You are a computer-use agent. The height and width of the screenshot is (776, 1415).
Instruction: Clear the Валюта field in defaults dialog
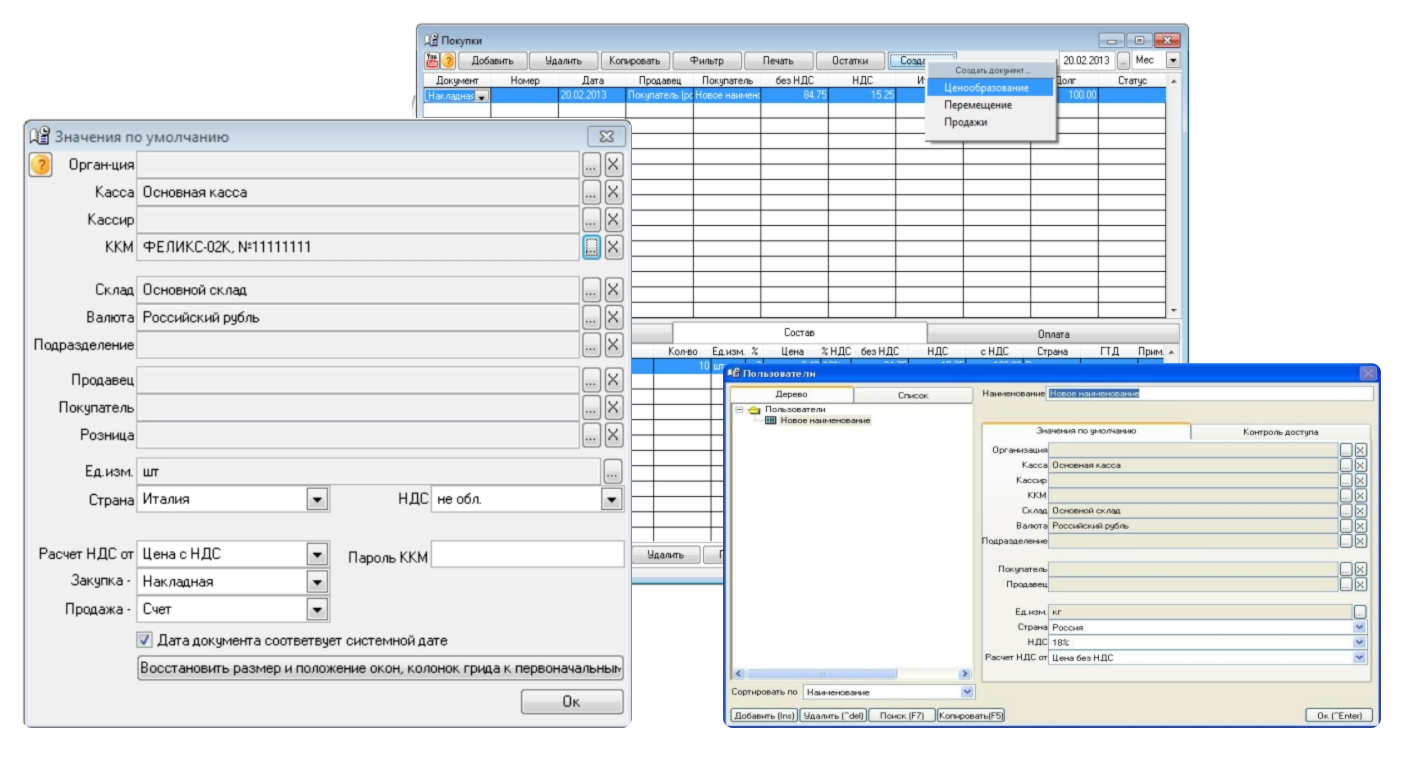pos(613,318)
